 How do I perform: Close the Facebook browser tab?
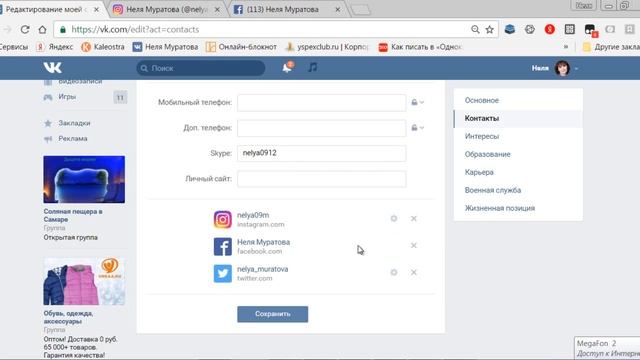[x=338, y=9]
